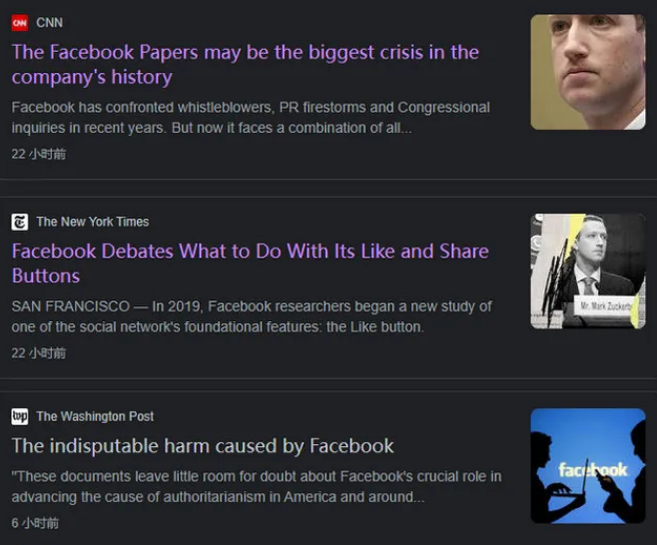Viewport: 657px width, 545px height.
Task: Open The New York Times source name
Action: pos(93,222)
